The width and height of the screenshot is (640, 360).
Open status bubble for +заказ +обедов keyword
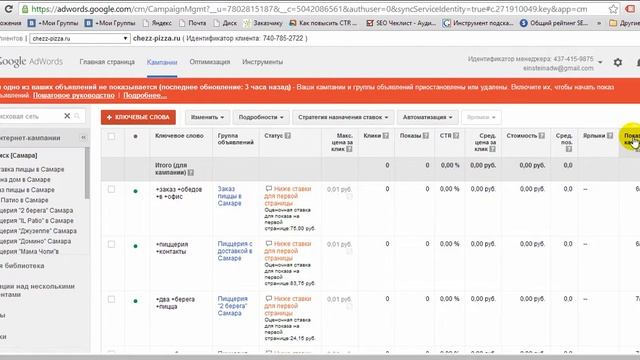coord(269,189)
